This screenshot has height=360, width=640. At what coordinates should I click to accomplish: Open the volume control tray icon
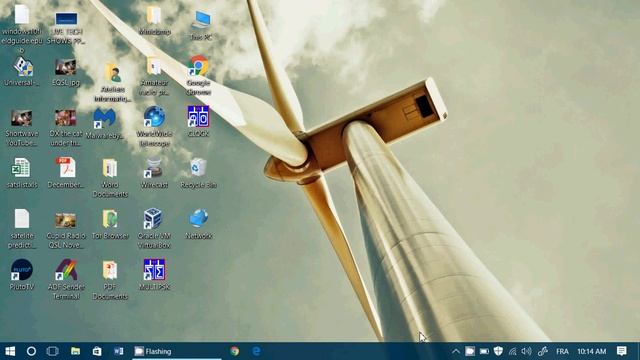tap(527, 351)
